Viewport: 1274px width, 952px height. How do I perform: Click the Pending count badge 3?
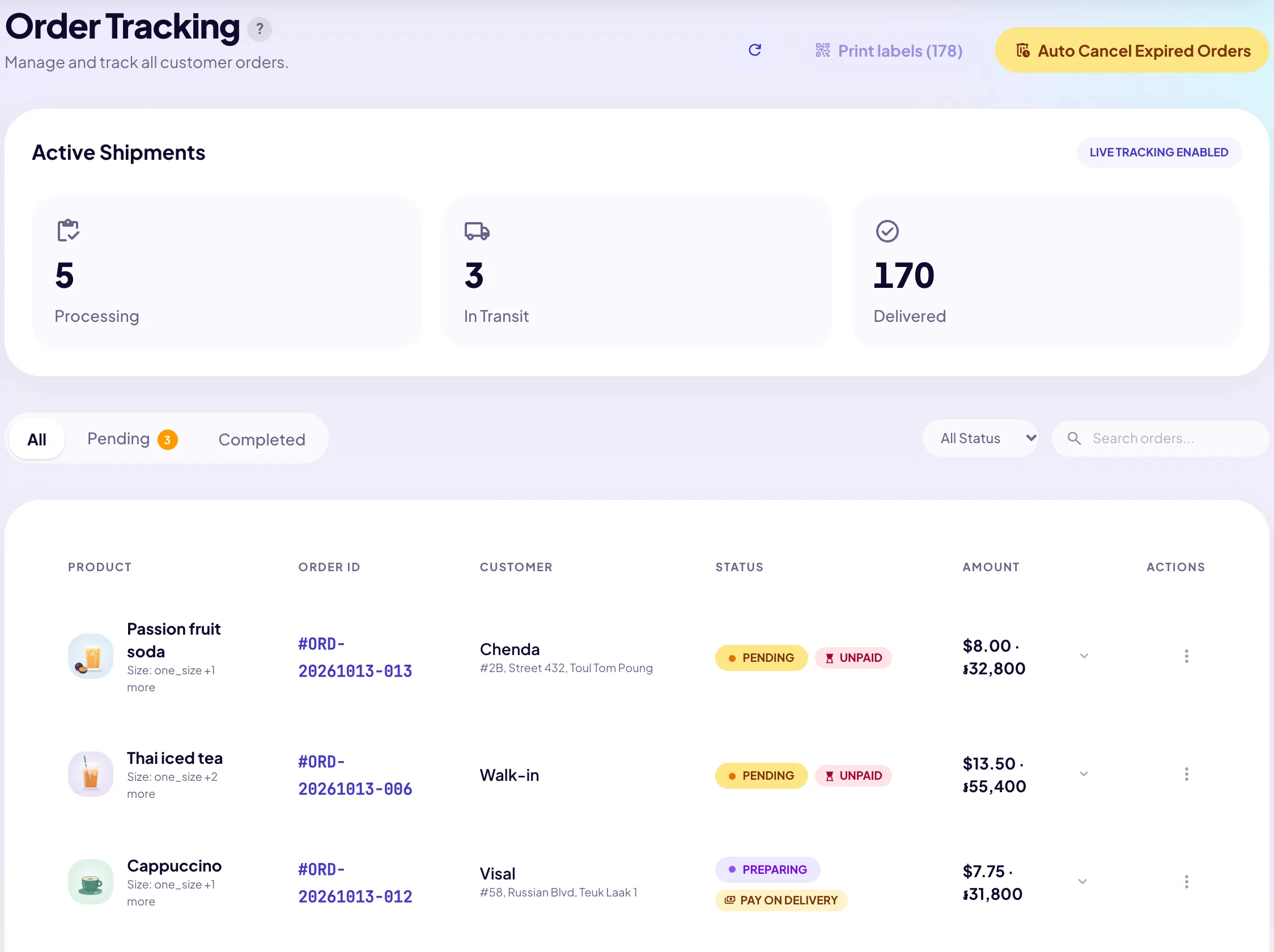[x=168, y=440]
